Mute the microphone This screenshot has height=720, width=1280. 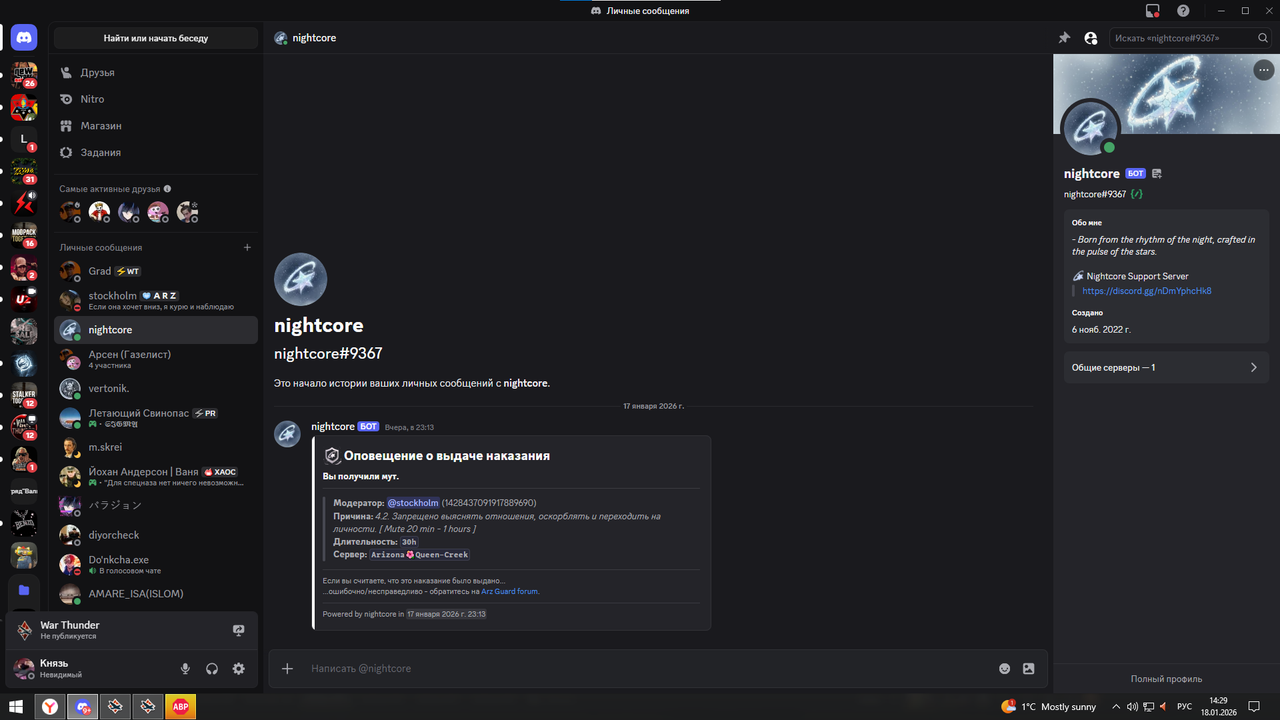pyautogui.click(x=185, y=669)
